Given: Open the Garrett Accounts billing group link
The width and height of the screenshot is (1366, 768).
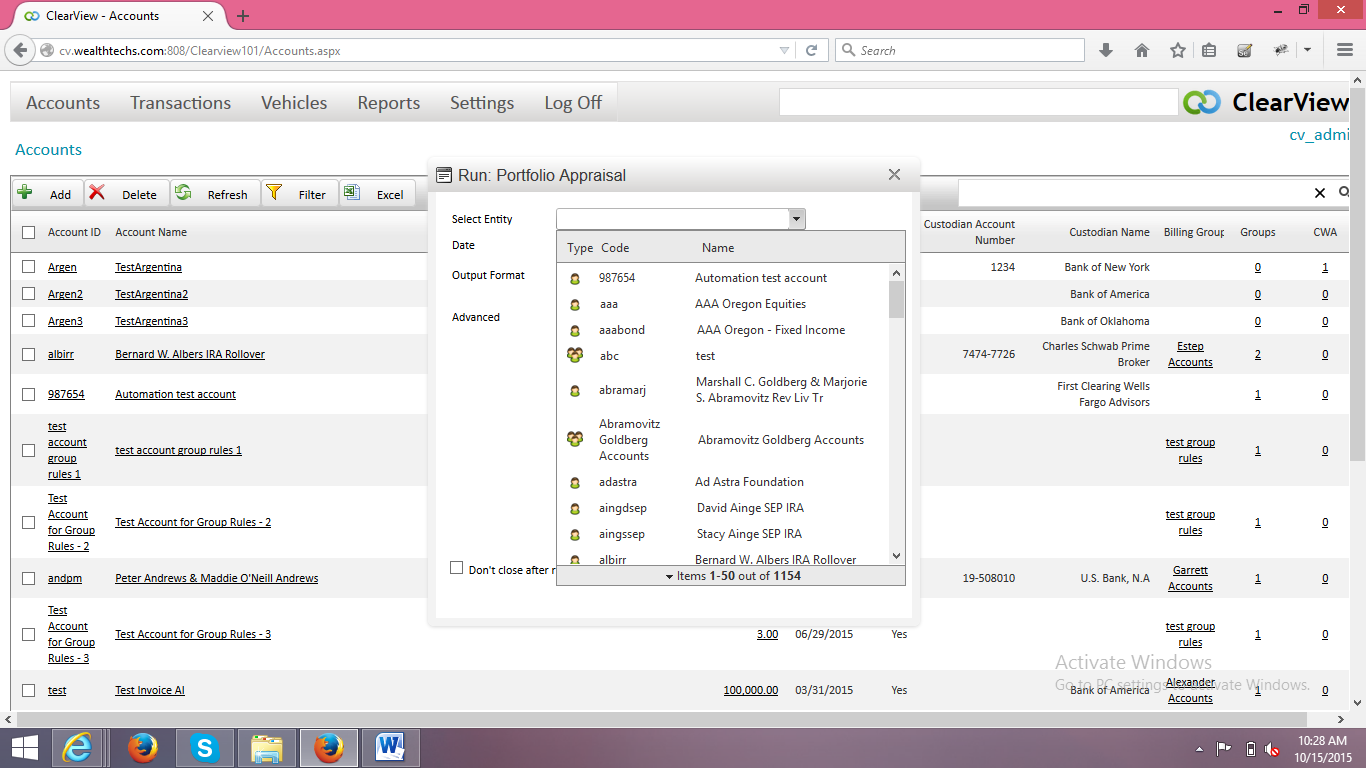Looking at the screenshot, I should click(1190, 578).
